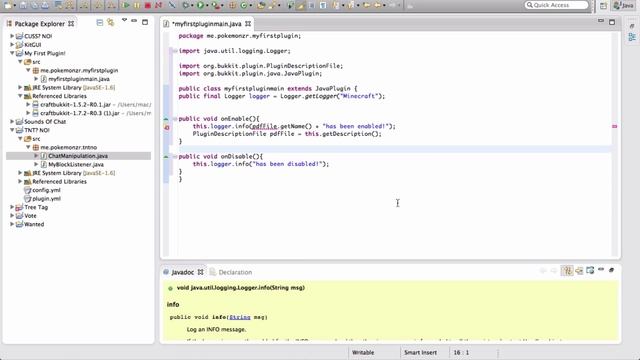Open dropdown arrow beside the Debug icon

192,6
